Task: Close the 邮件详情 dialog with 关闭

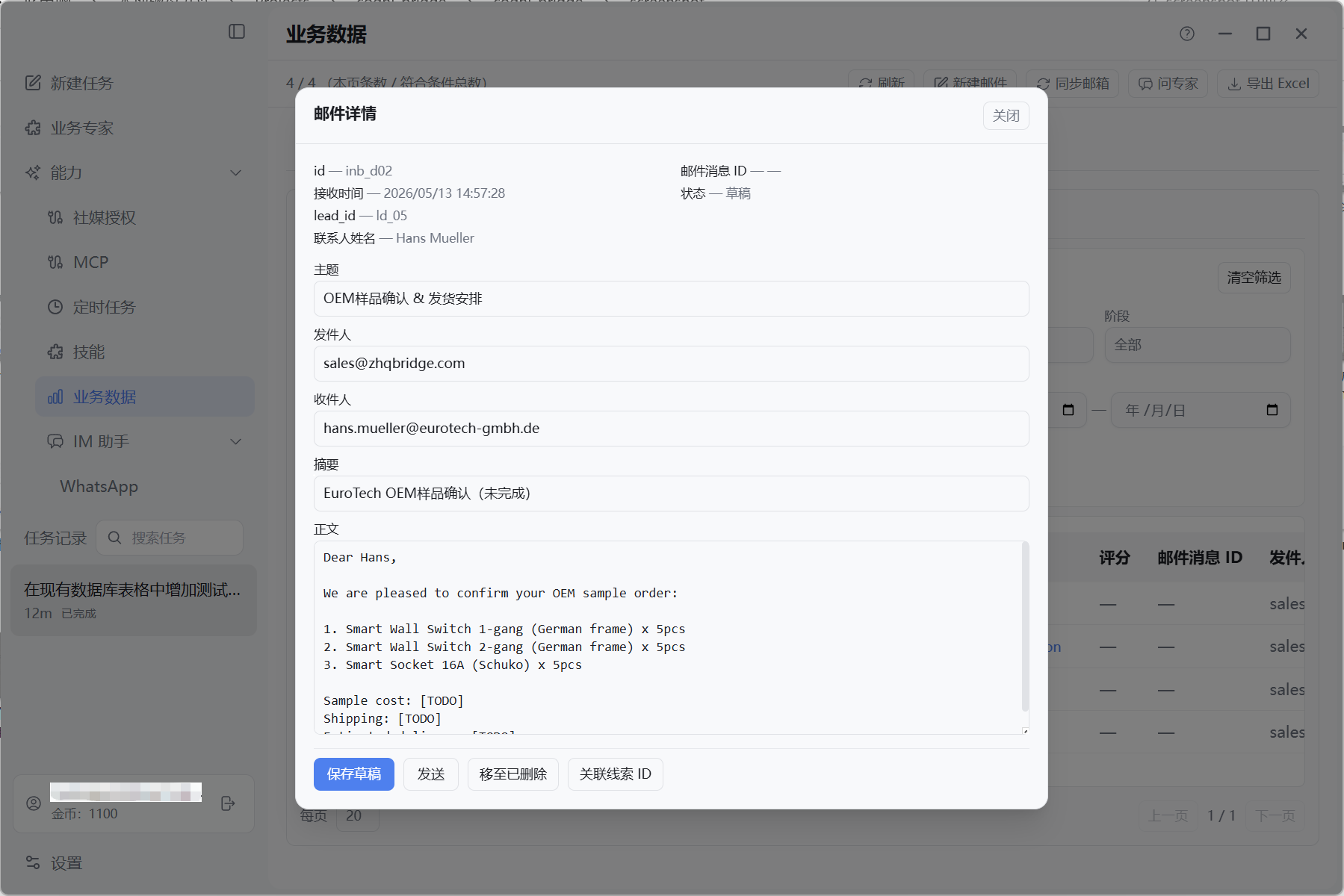Action: pos(1006,116)
